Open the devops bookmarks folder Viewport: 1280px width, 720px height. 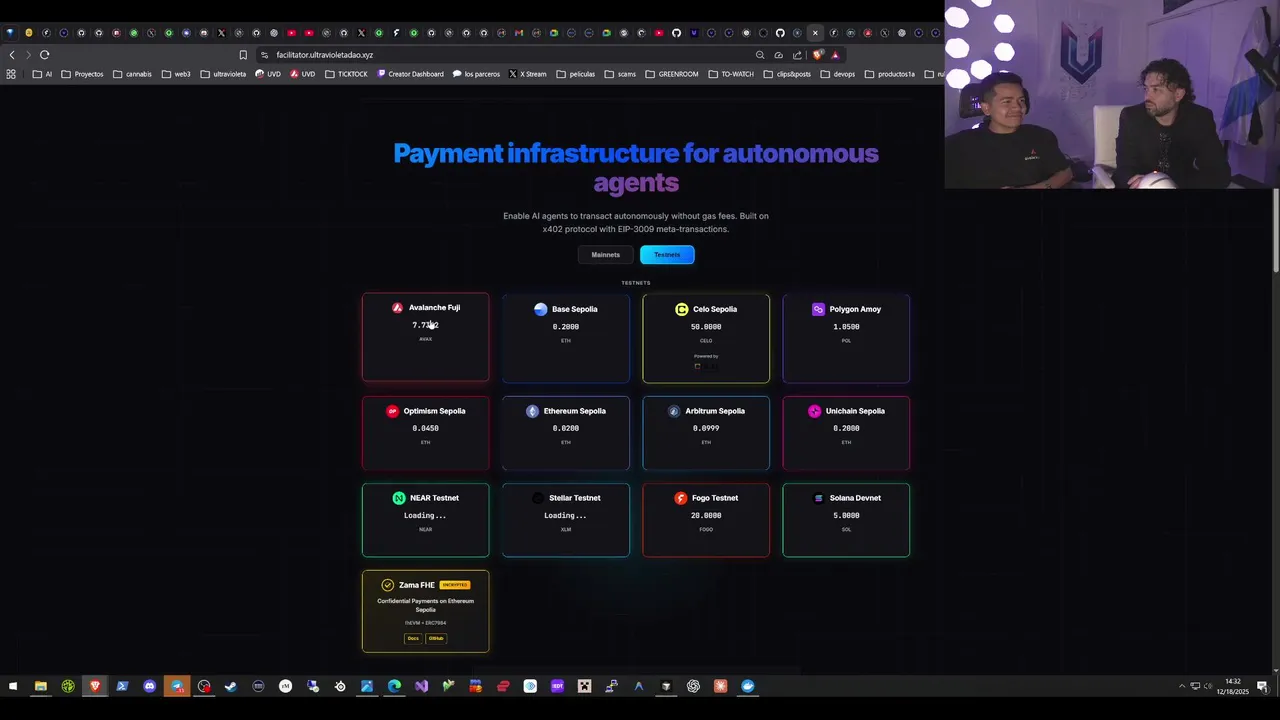coord(838,74)
